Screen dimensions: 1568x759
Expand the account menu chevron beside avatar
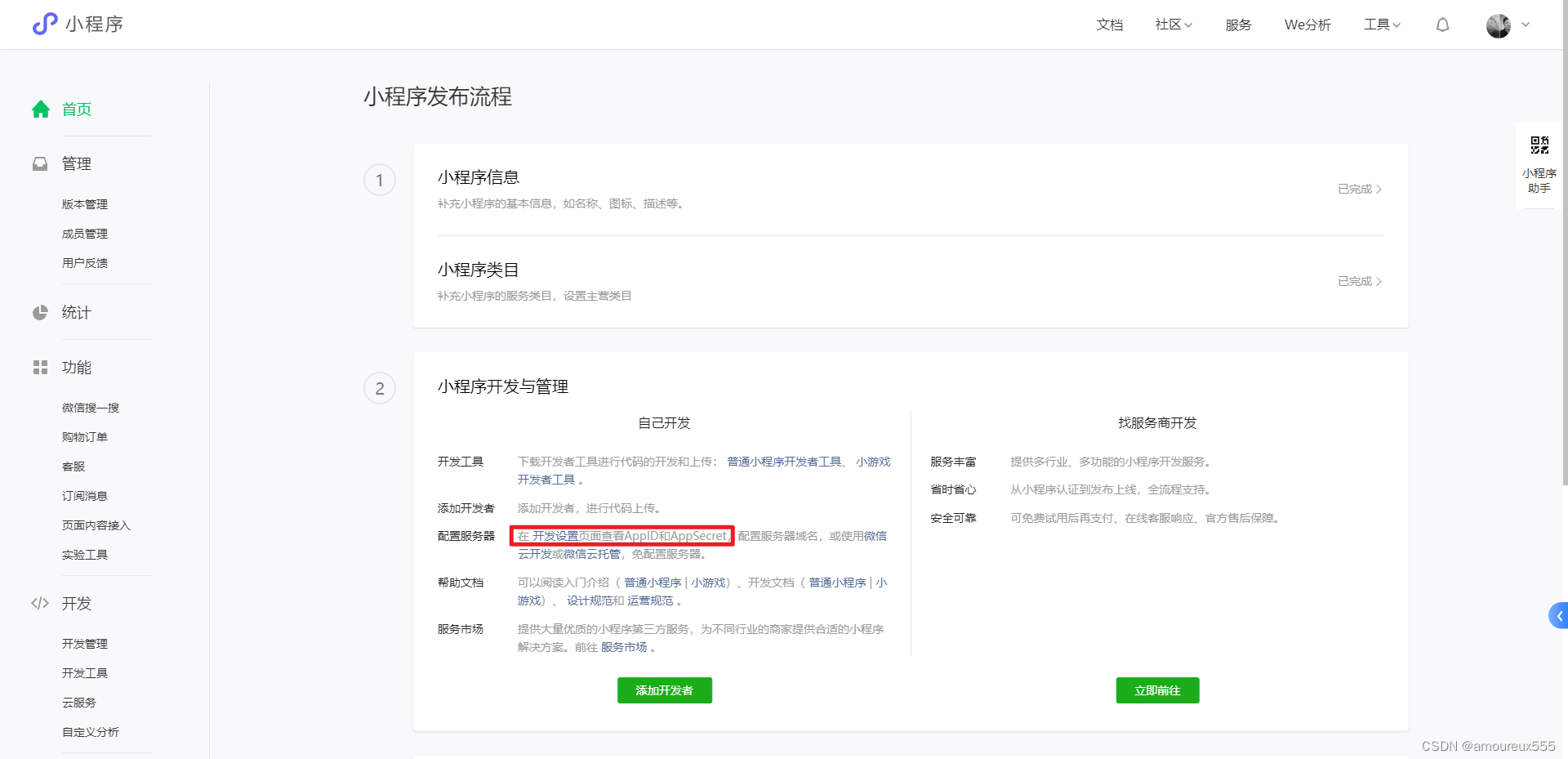tap(1526, 25)
